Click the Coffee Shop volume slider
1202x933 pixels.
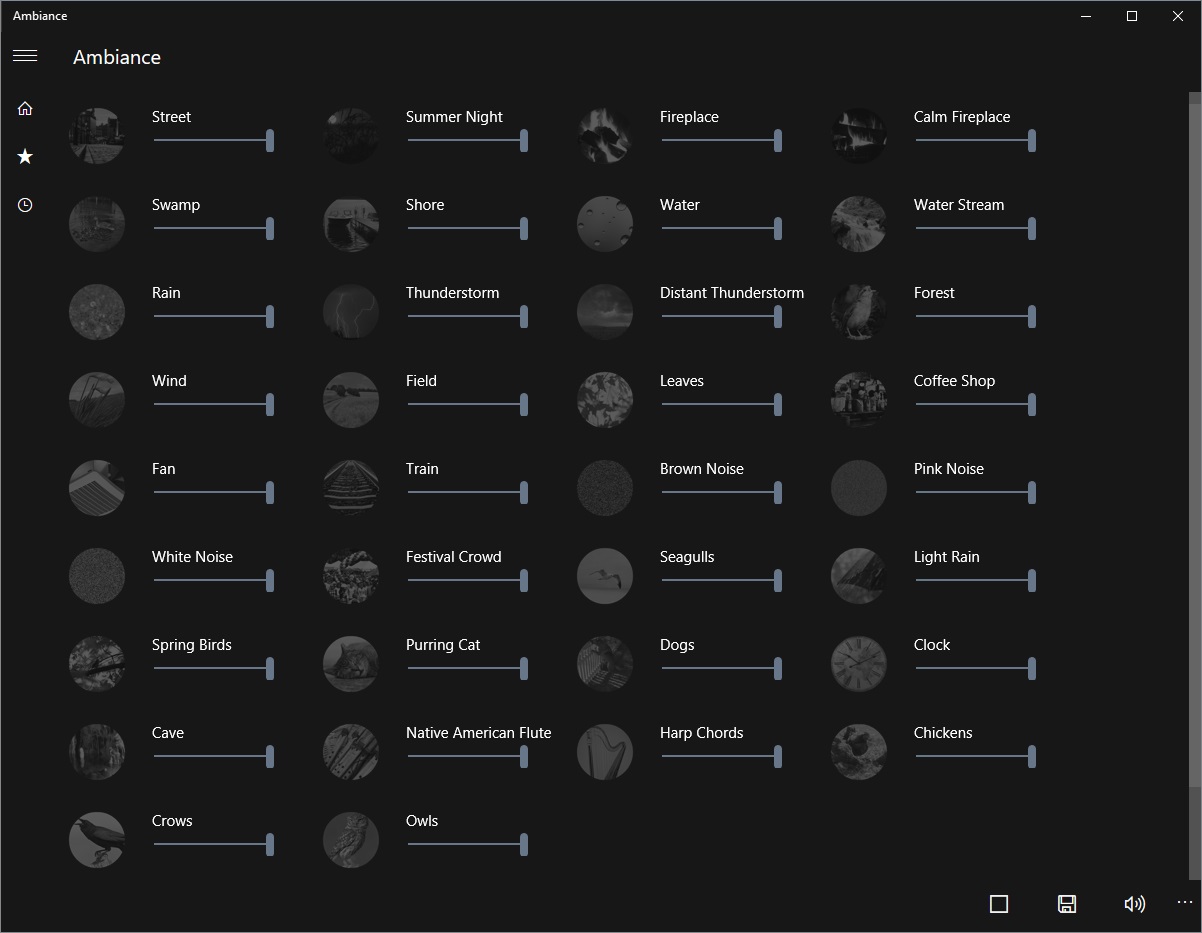click(974, 404)
